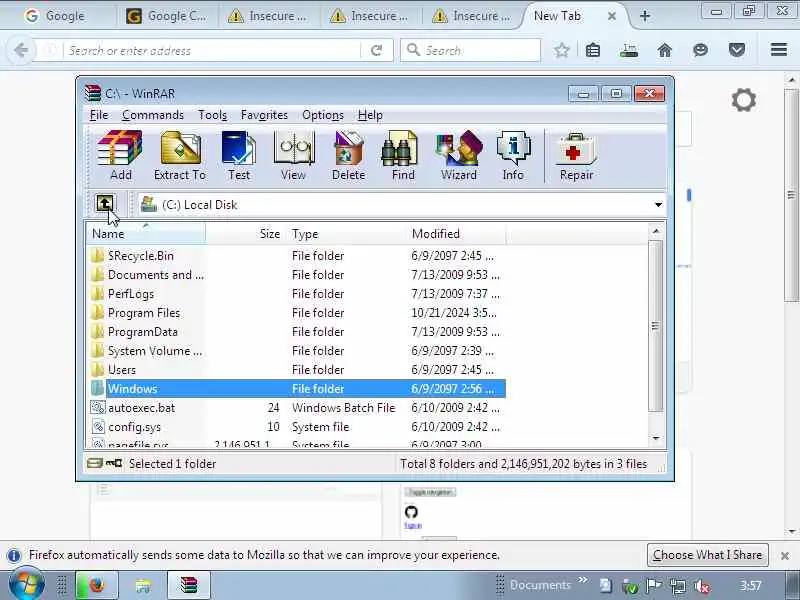Show archive Info
Image resolution: width=800 pixels, height=600 pixels.
click(513, 156)
